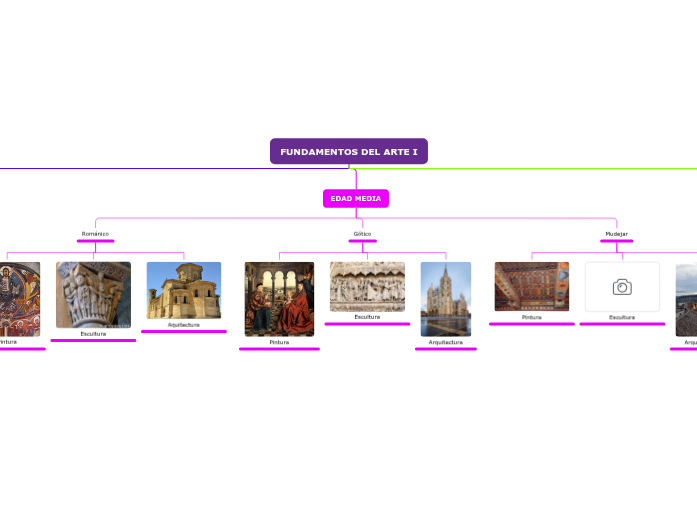Click the Románico branch label
The height and width of the screenshot is (520, 697).
[95, 234]
